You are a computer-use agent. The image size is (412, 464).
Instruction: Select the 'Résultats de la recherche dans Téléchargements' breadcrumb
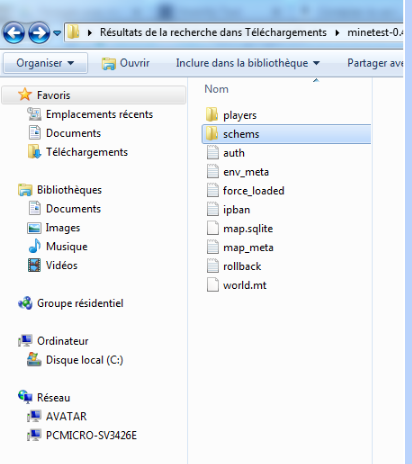[x=213, y=32]
